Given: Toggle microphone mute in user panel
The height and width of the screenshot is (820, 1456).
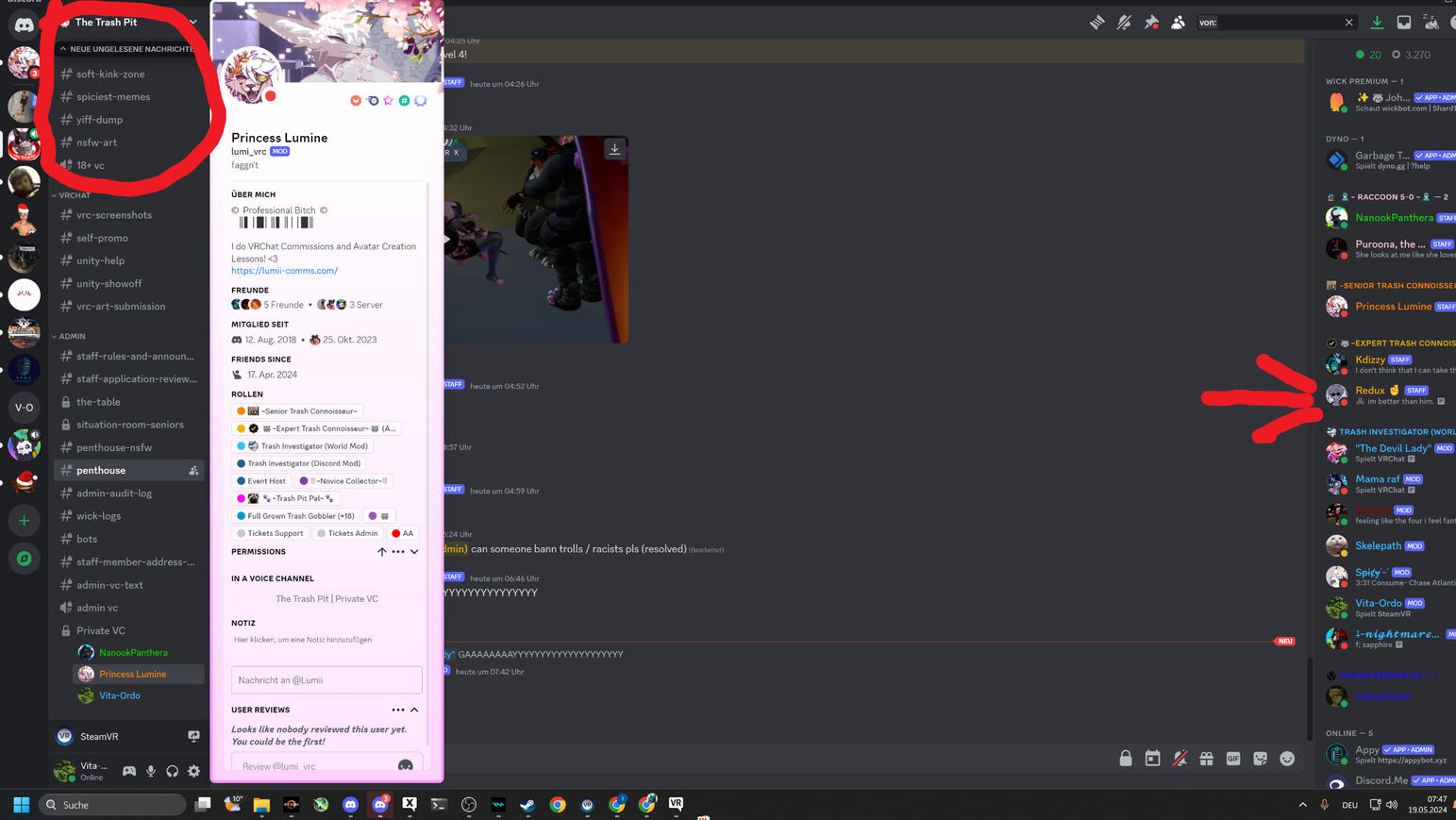Looking at the screenshot, I should click(x=151, y=771).
